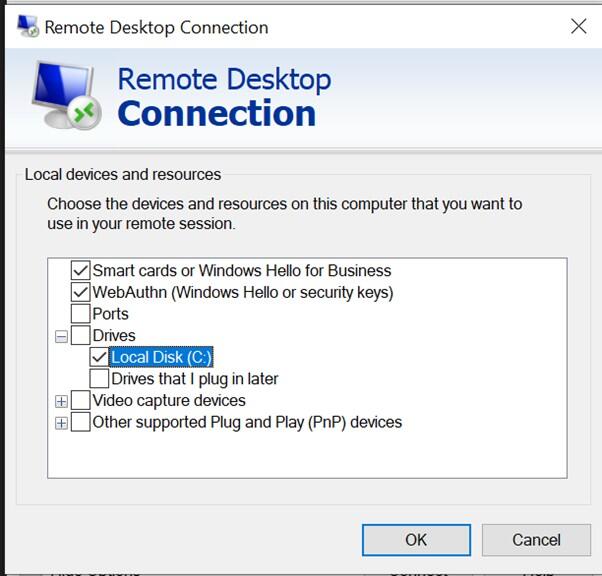Check the Drives parent checkbox
602x576 pixels.
pyautogui.click(x=81, y=335)
